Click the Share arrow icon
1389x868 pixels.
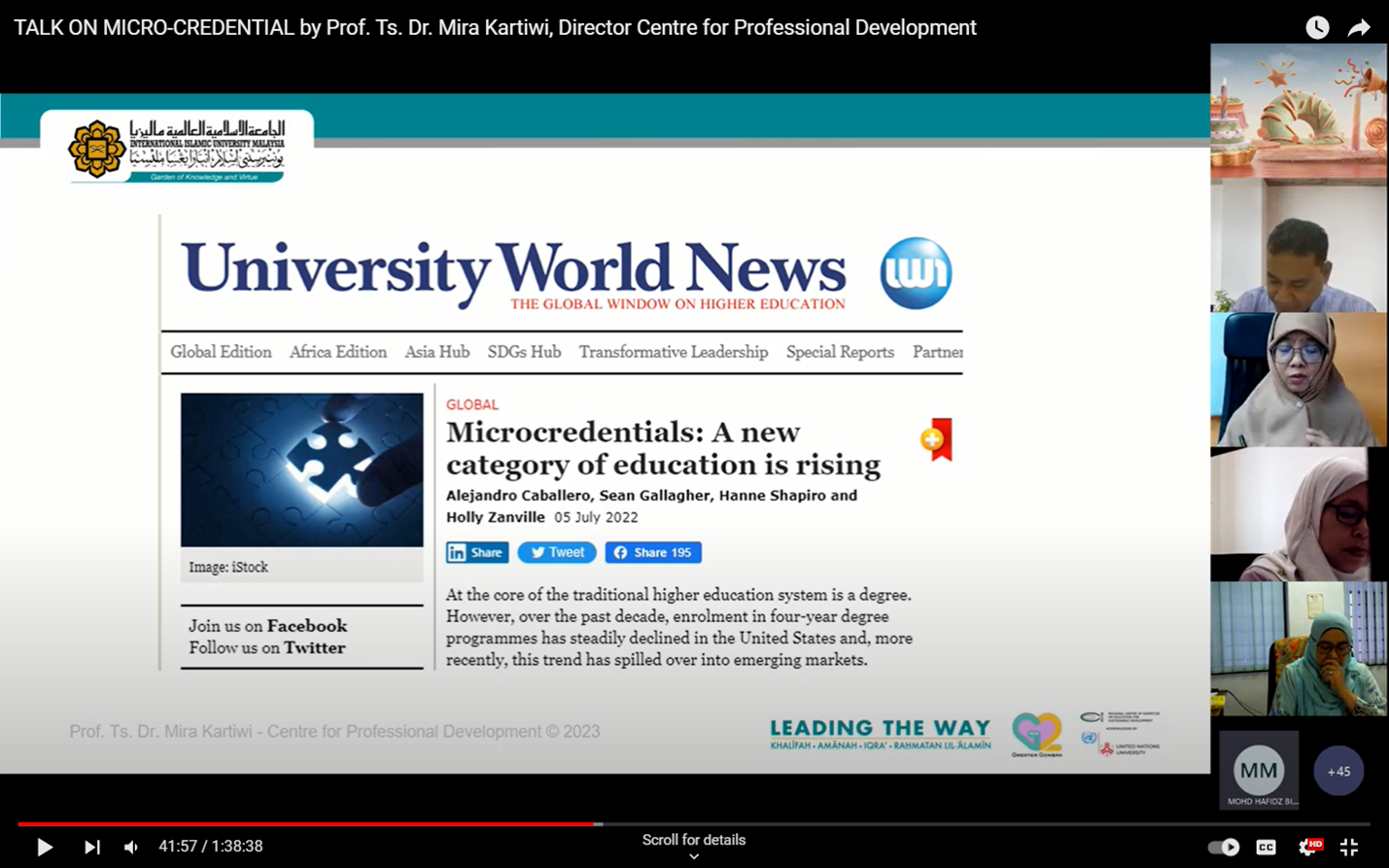[1359, 27]
